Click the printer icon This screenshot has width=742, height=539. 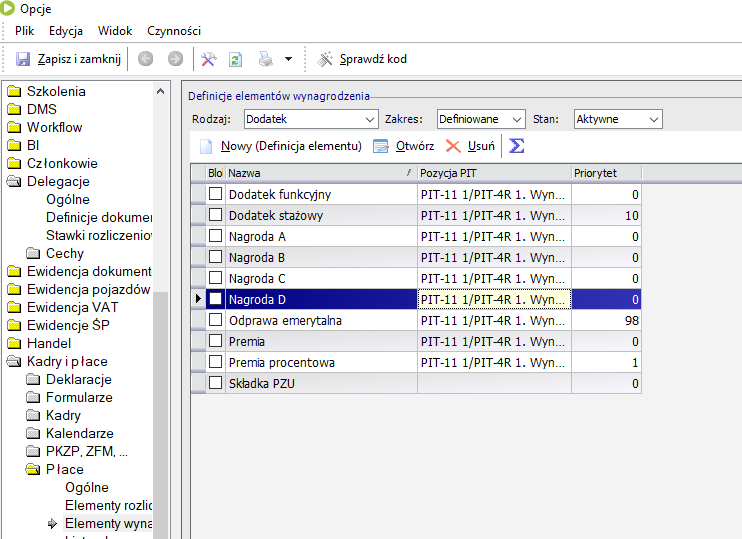(266, 59)
